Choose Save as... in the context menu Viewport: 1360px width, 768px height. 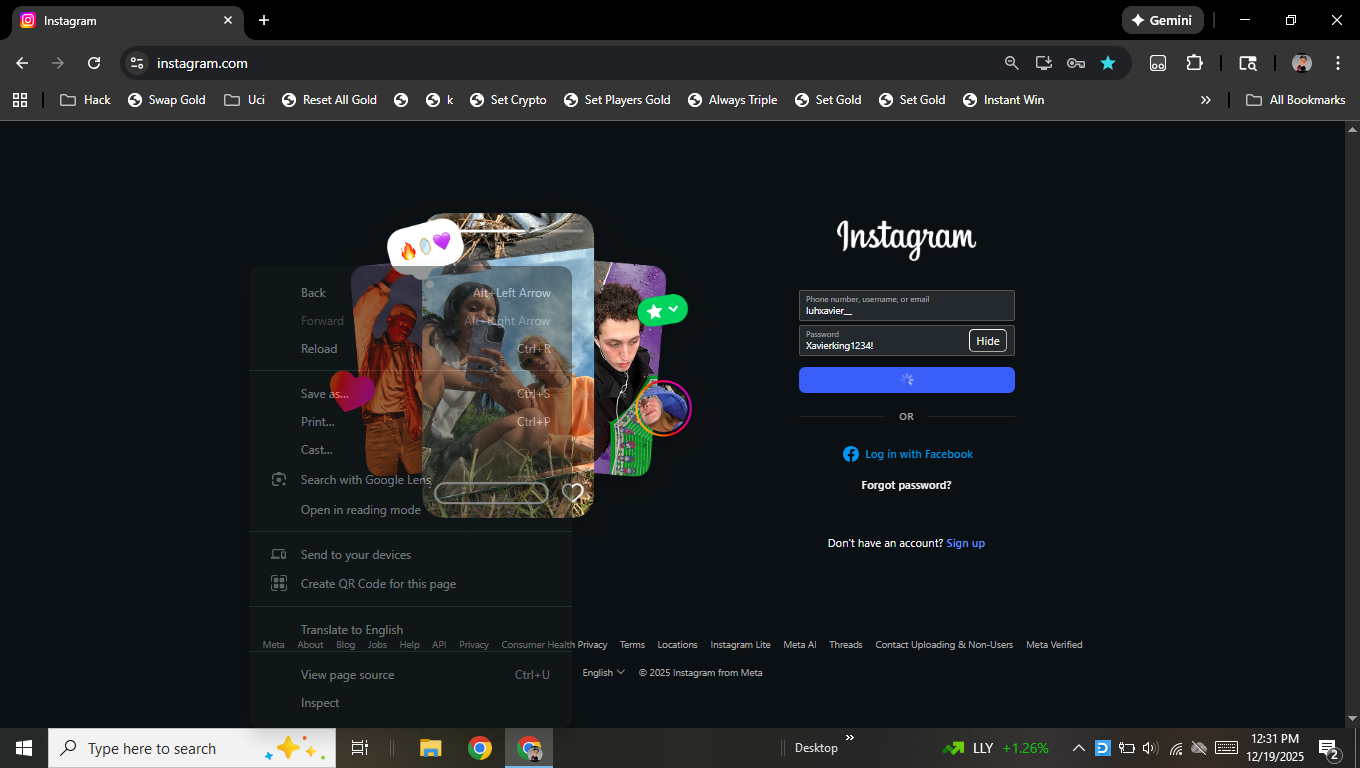tap(410, 394)
